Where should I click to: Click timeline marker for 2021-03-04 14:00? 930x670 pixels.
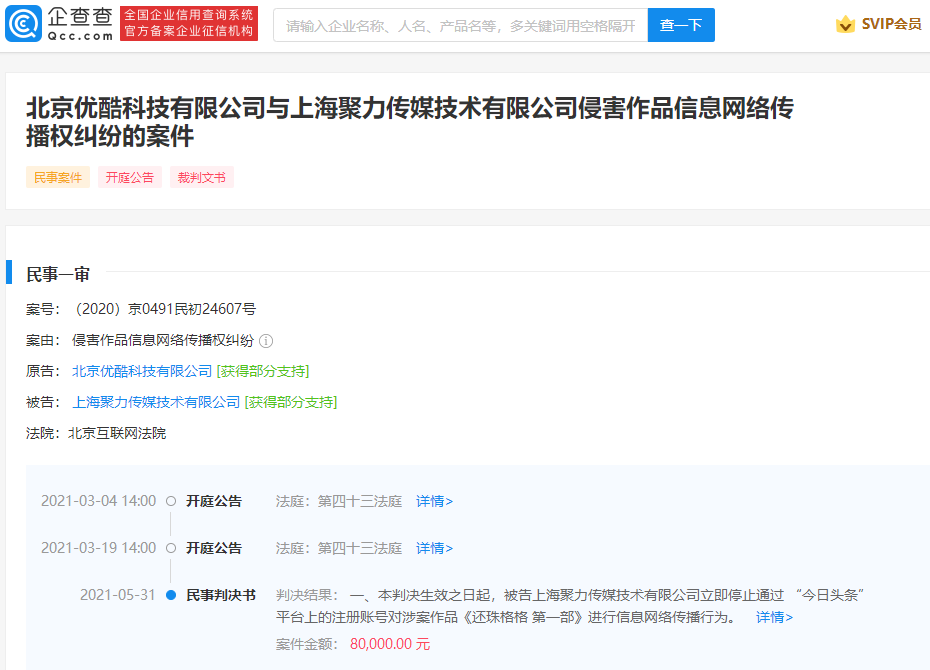171,501
